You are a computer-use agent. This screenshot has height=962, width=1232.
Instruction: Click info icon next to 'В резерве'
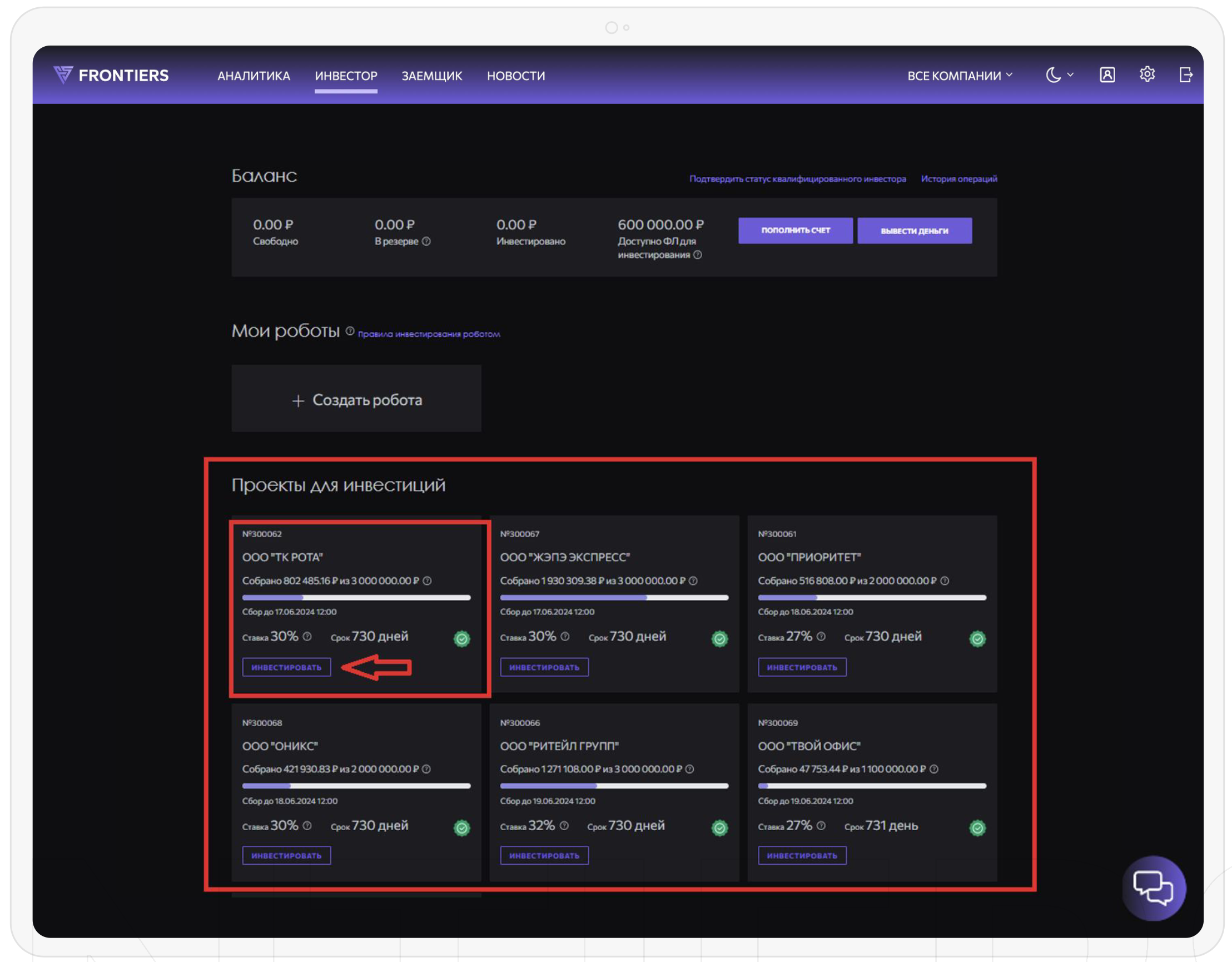tap(426, 241)
